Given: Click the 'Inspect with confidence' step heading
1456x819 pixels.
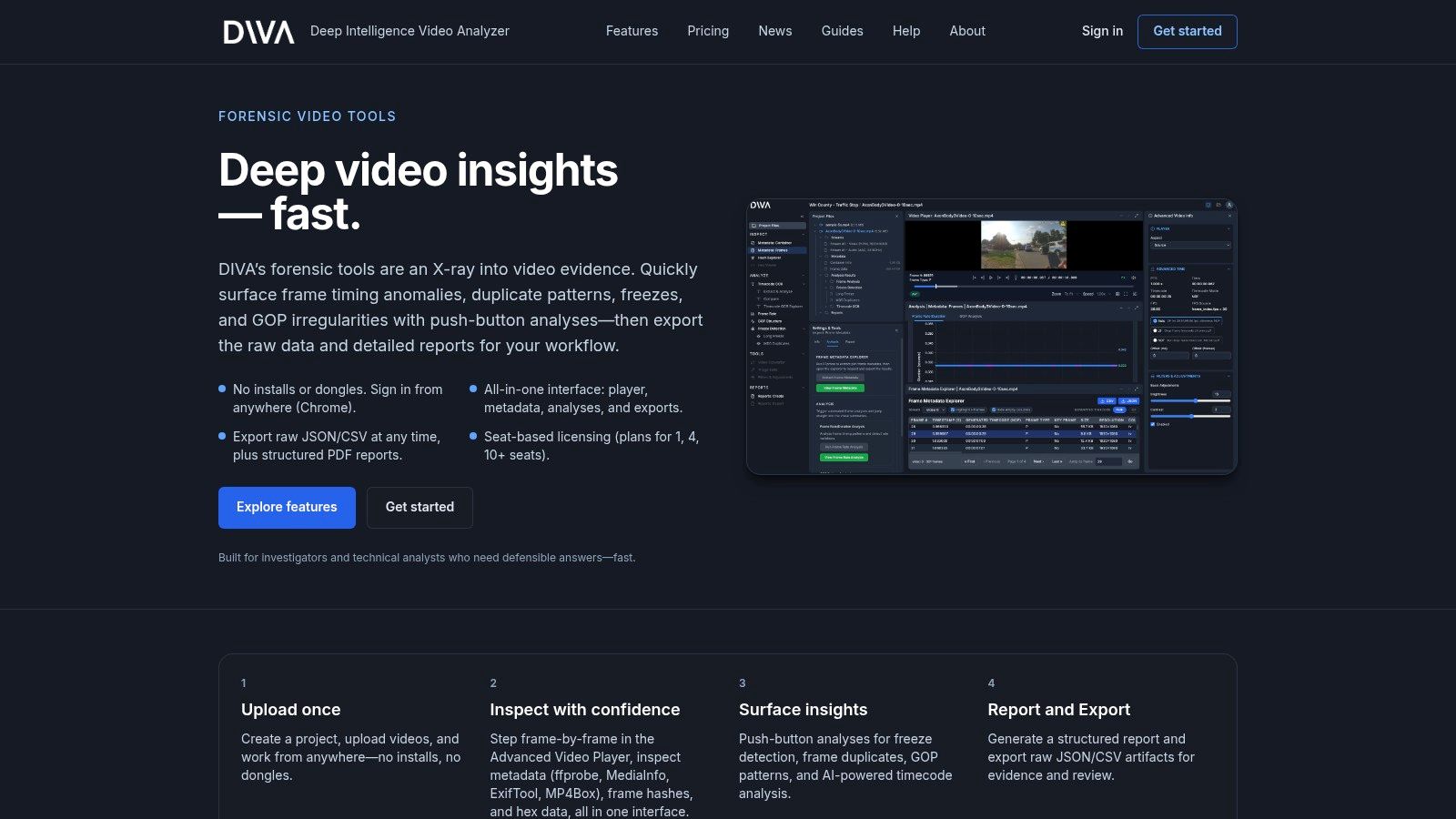Looking at the screenshot, I should coord(585,710).
